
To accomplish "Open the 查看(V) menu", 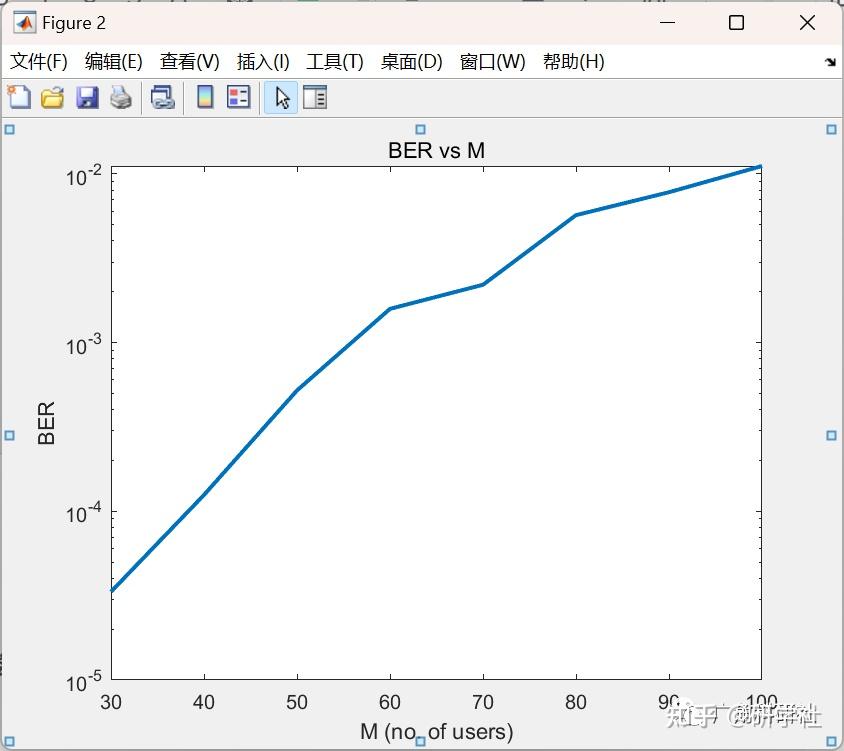I will point(189,61).
